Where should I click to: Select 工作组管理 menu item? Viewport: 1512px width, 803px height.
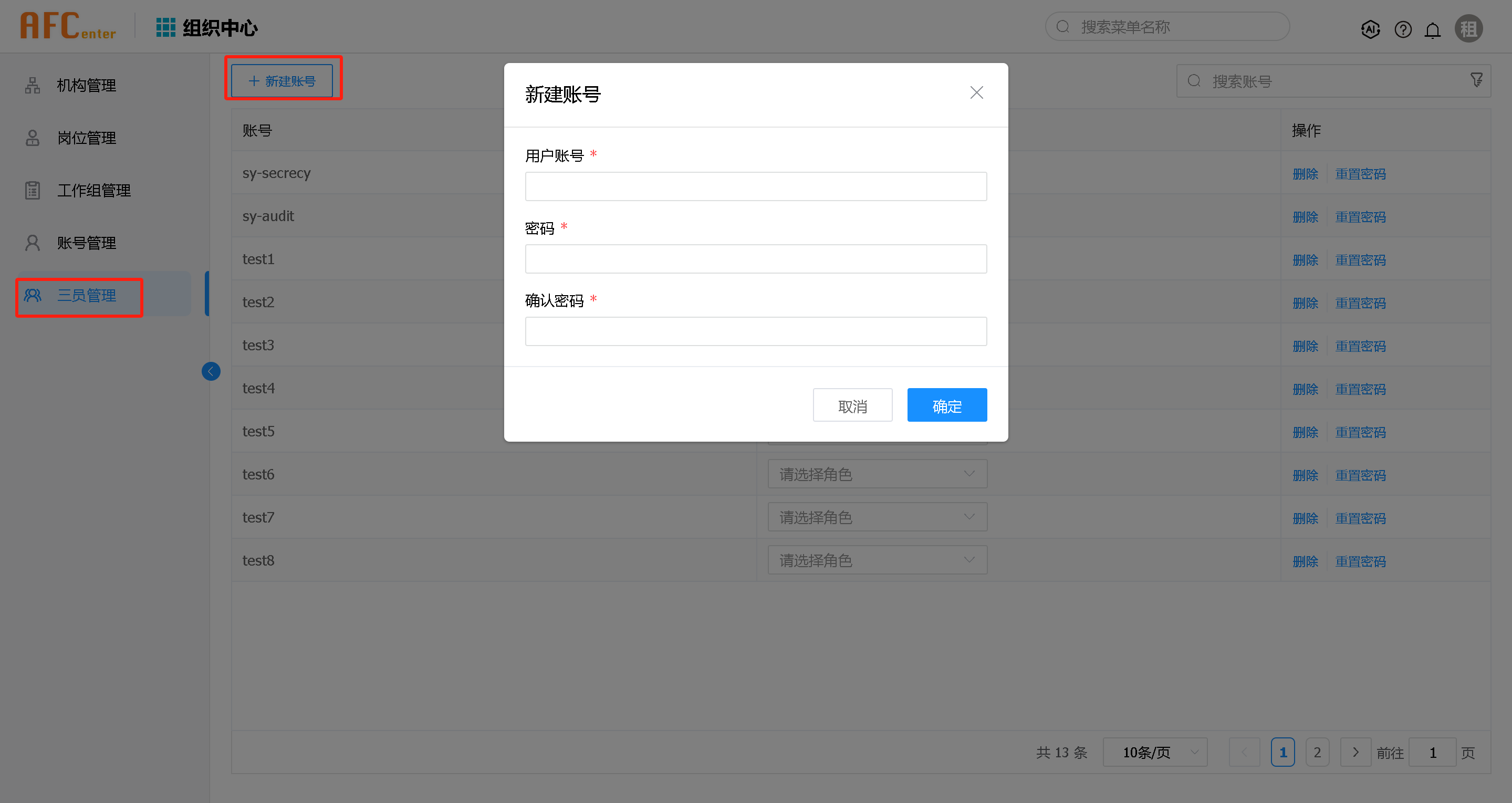pyautogui.click(x=93, y=190)
